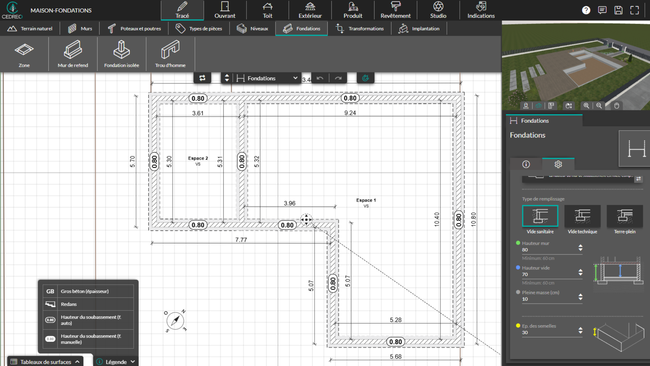Open the help question mark icon
Screen dimensions: 650x366
[586, 10]
